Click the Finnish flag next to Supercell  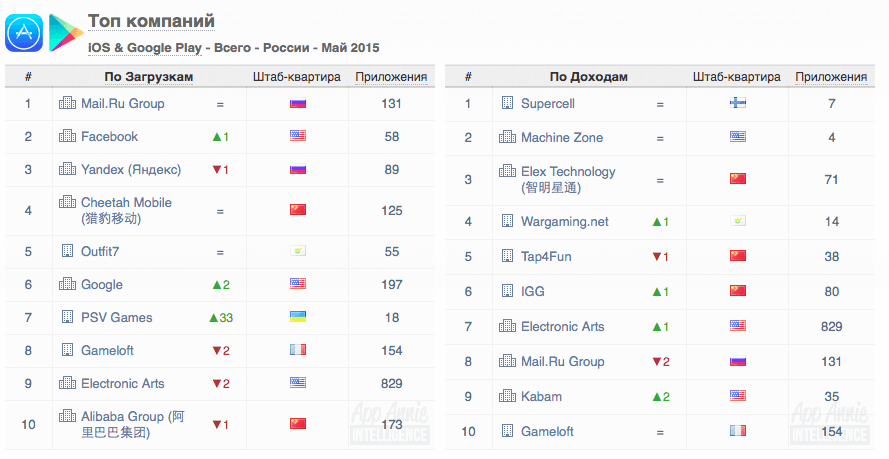pyautogui.click(x=738, y=103)
